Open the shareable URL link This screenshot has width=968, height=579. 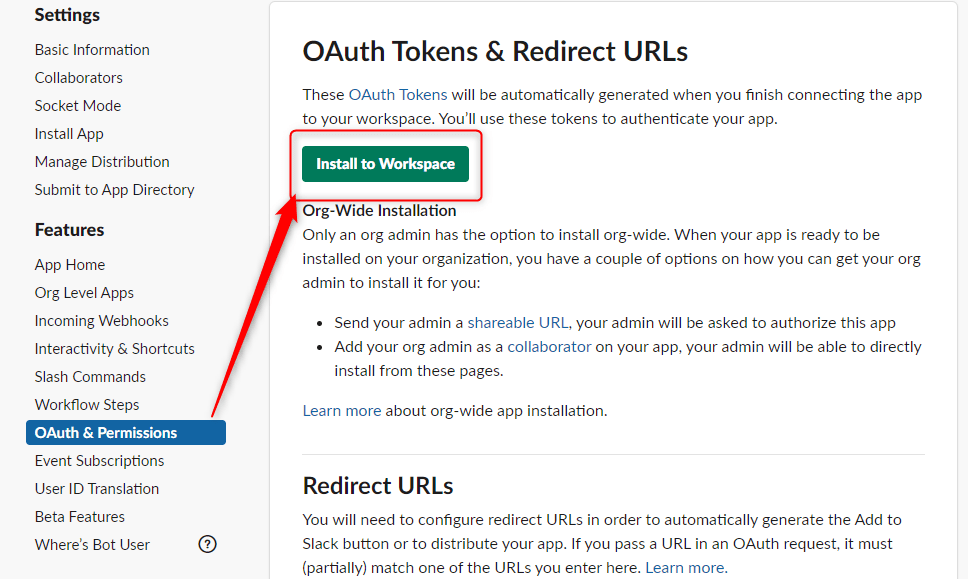point(517,322)
